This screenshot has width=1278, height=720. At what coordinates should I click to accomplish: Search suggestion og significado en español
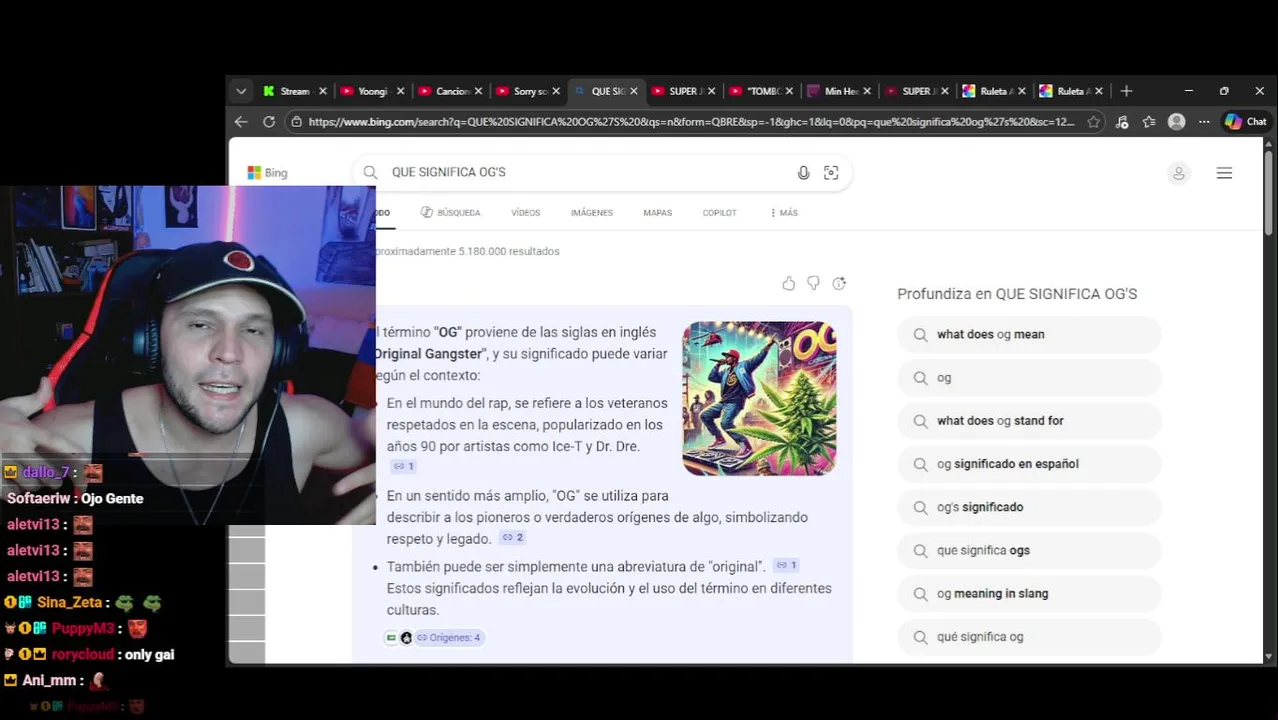(1029, 464)
